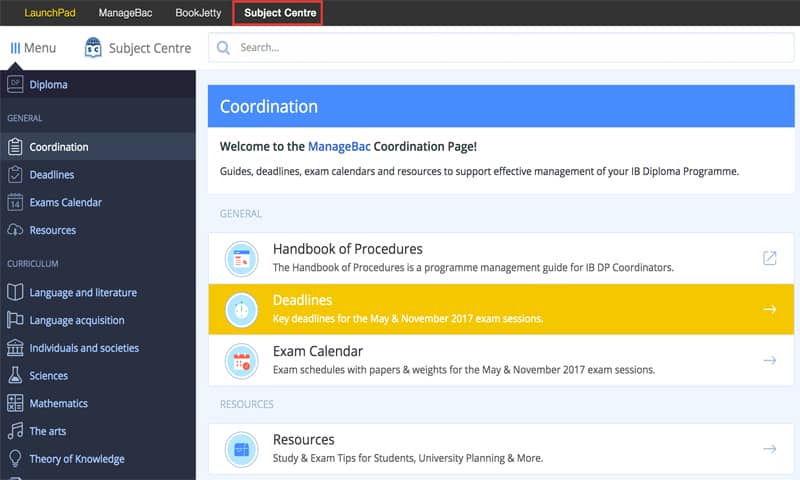
Task: Click the search magnifier icon
Action: [x=223, y=47]
